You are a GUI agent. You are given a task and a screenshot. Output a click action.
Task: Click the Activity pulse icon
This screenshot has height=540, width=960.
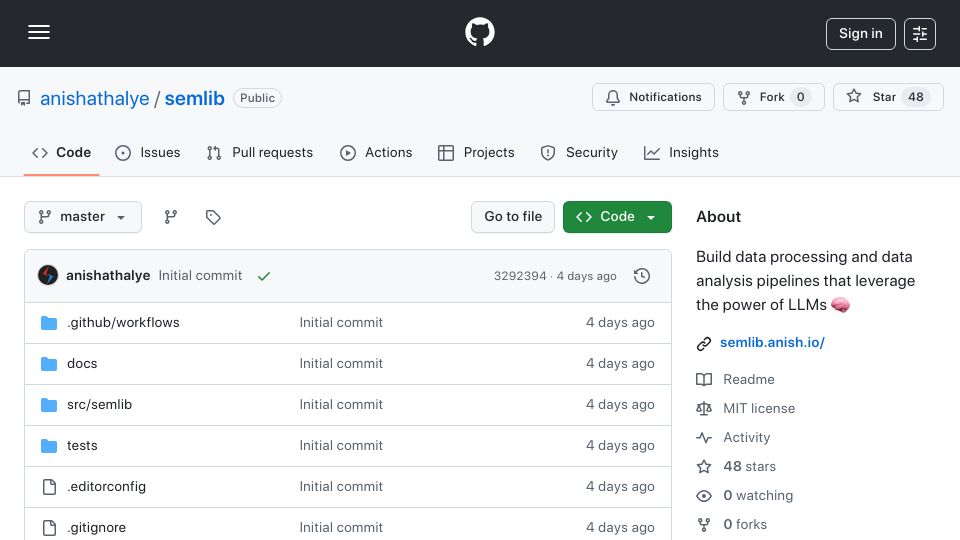704,438
